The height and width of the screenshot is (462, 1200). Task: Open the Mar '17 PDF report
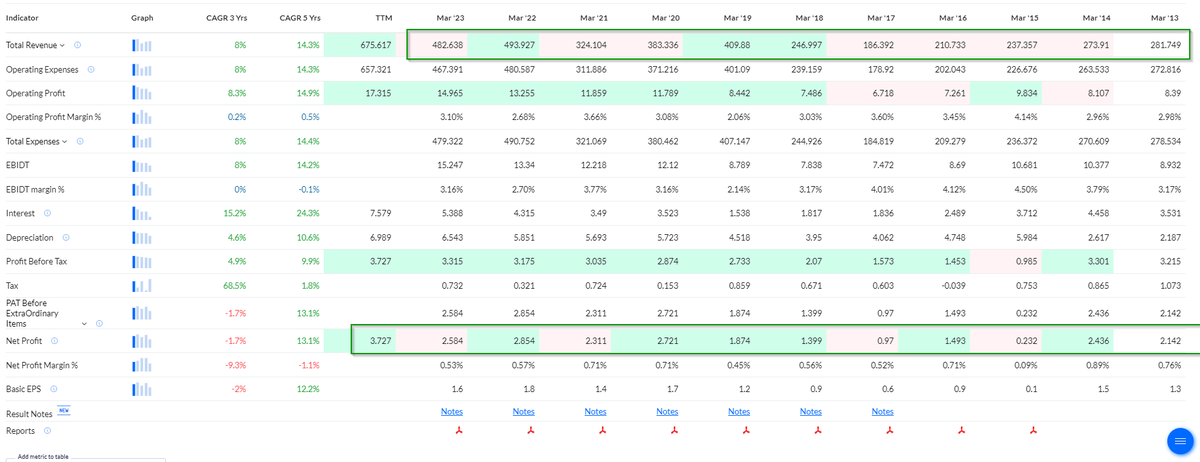890,431
